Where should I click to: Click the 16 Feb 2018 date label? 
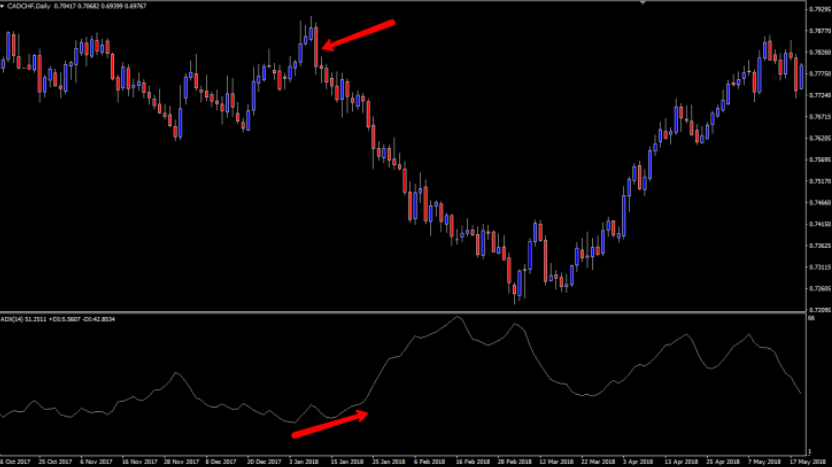(471, 462)
